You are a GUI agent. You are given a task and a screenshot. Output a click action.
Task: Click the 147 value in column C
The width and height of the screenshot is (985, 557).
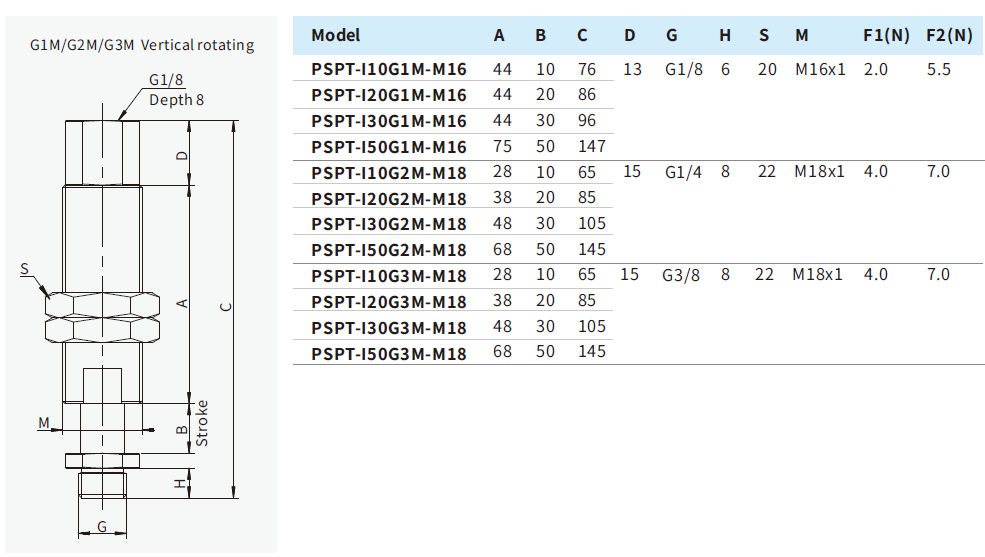coord(590,147)
